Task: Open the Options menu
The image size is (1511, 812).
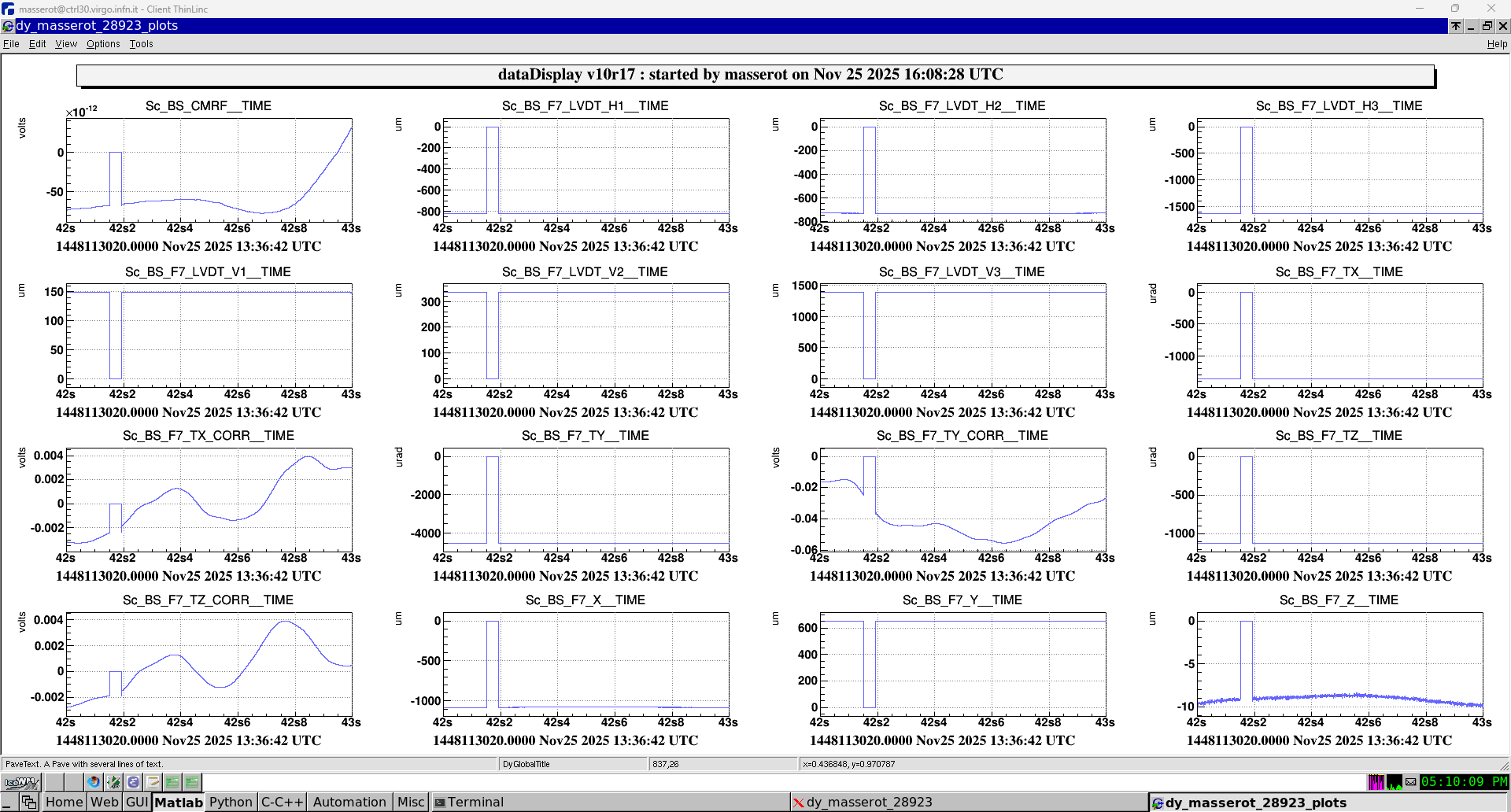Action: 103,44
